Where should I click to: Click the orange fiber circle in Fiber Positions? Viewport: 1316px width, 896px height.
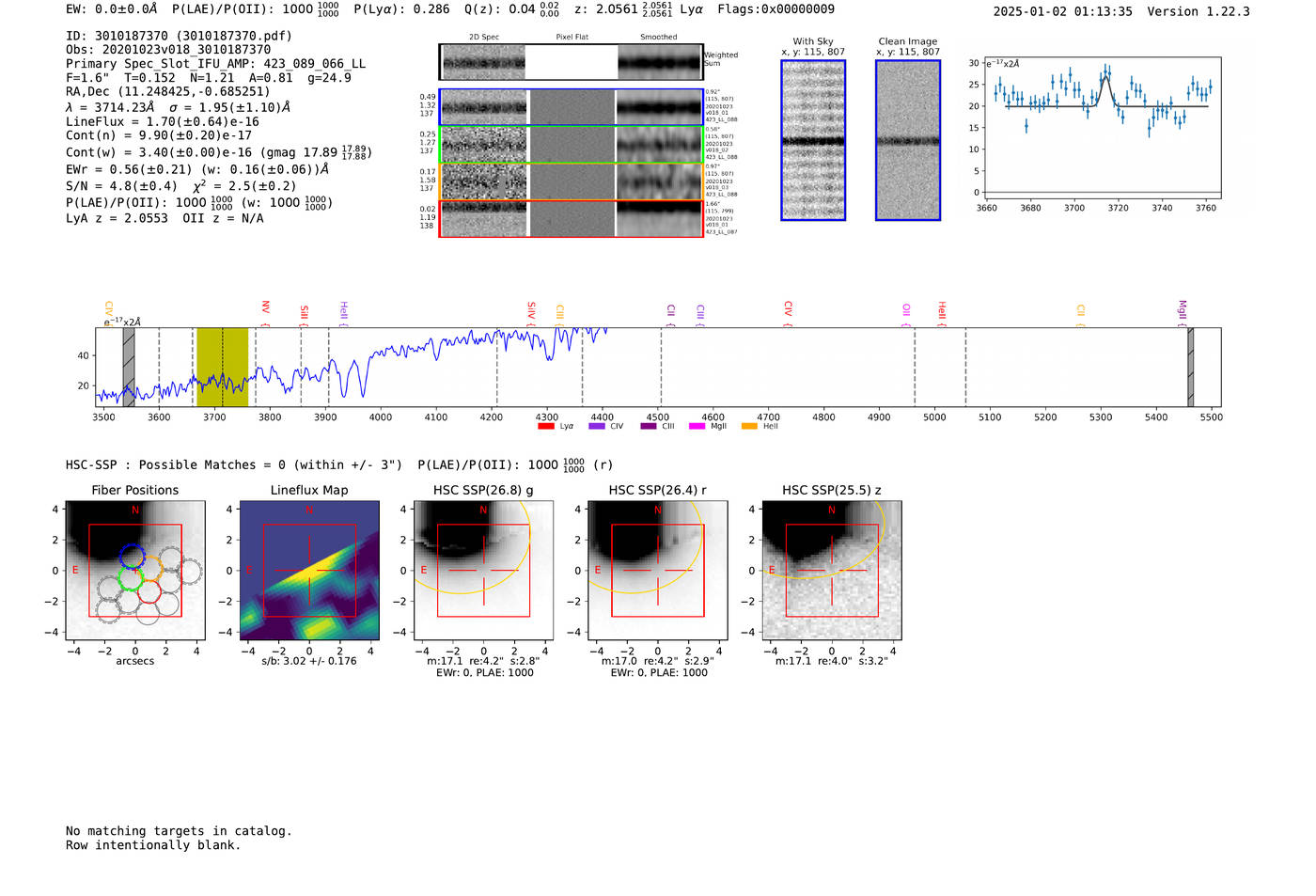150,569
